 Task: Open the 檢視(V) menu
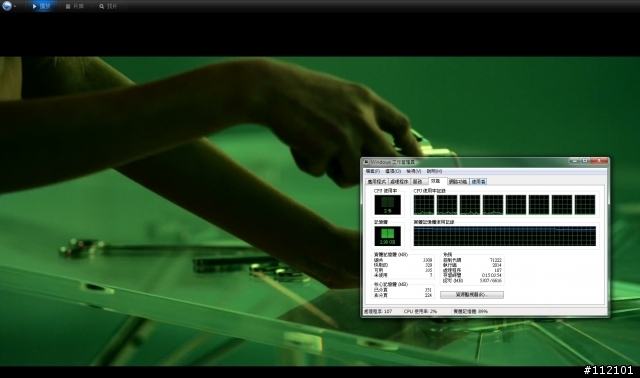[413, 171]
